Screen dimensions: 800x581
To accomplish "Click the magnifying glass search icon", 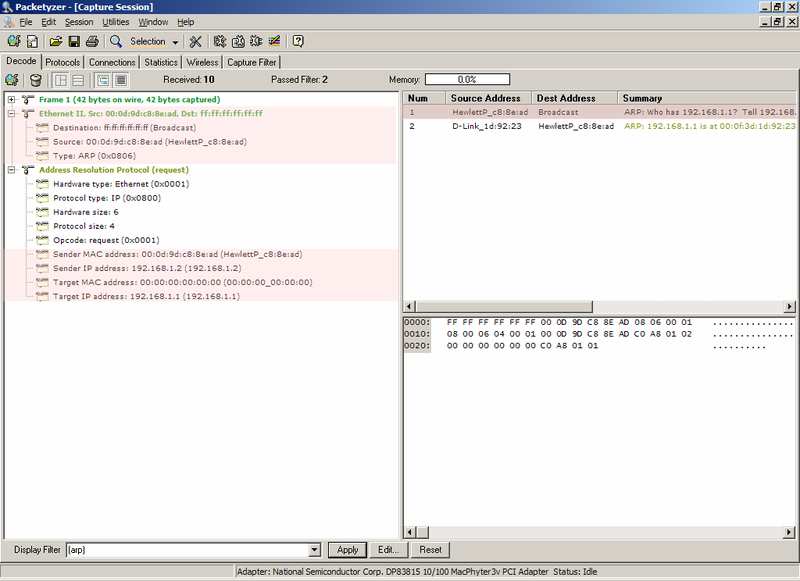I will pos(116,41).
